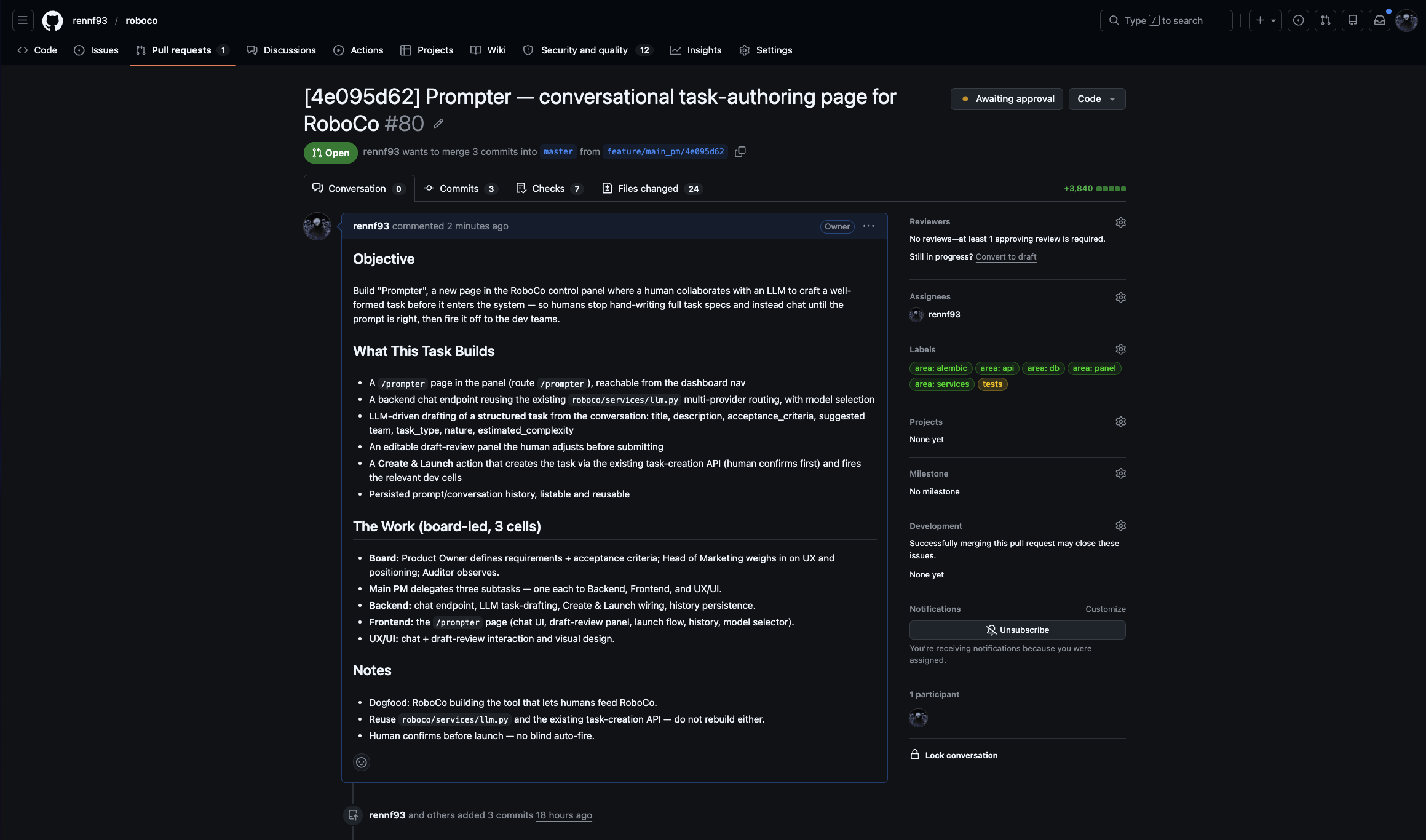
Task: Add an emoji reaction to the comment
Action: (362, 763)
